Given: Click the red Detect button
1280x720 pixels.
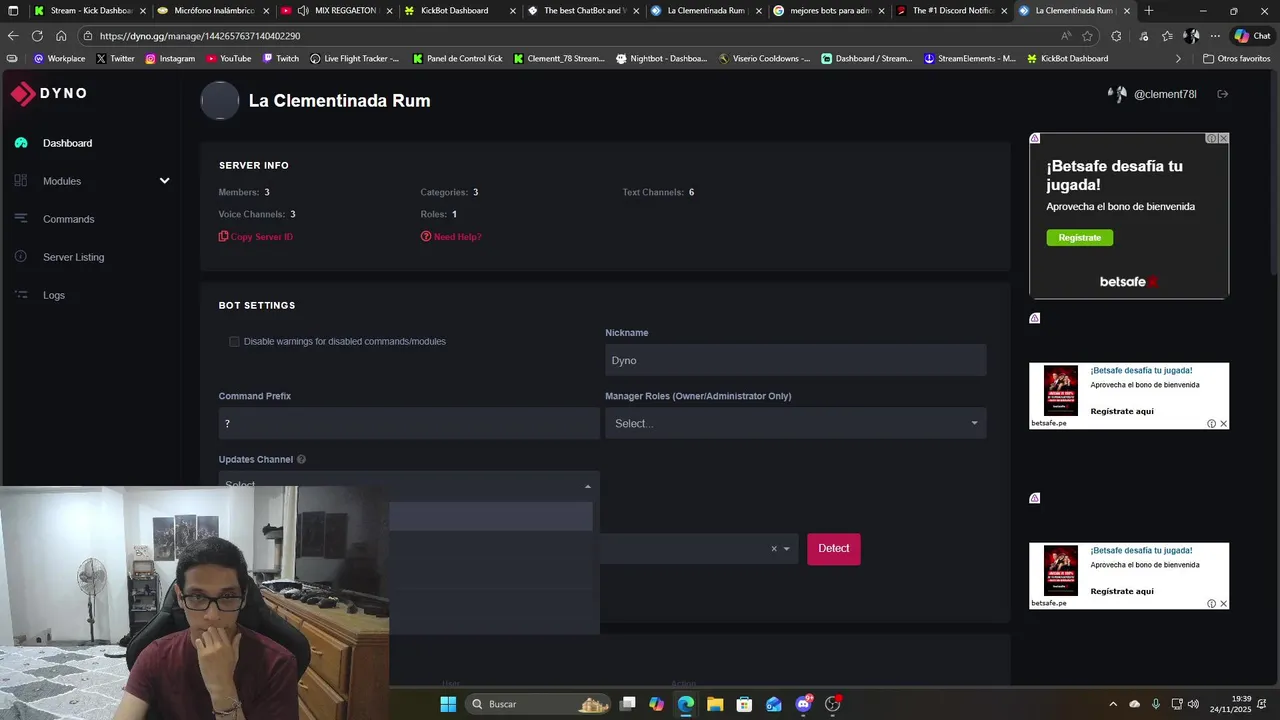Looking at the screenshot, I should (x=834, y=548).
